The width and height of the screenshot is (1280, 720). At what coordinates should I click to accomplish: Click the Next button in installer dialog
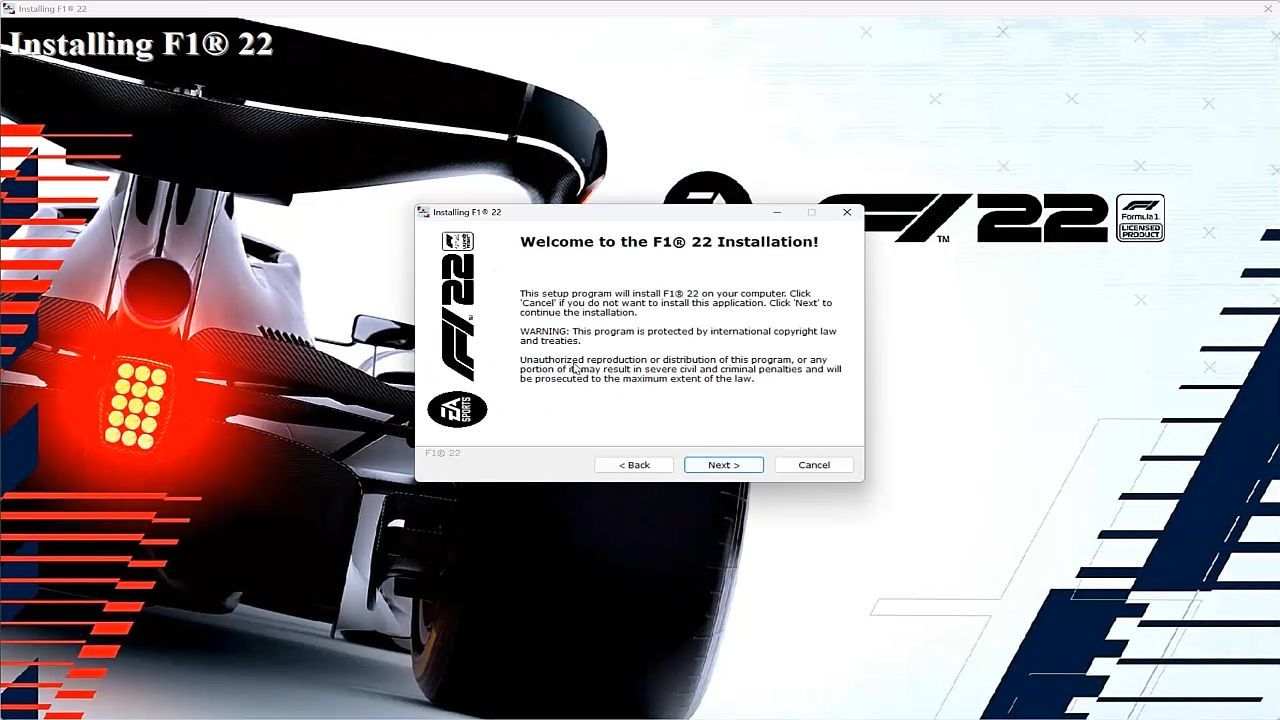[724, 465]
